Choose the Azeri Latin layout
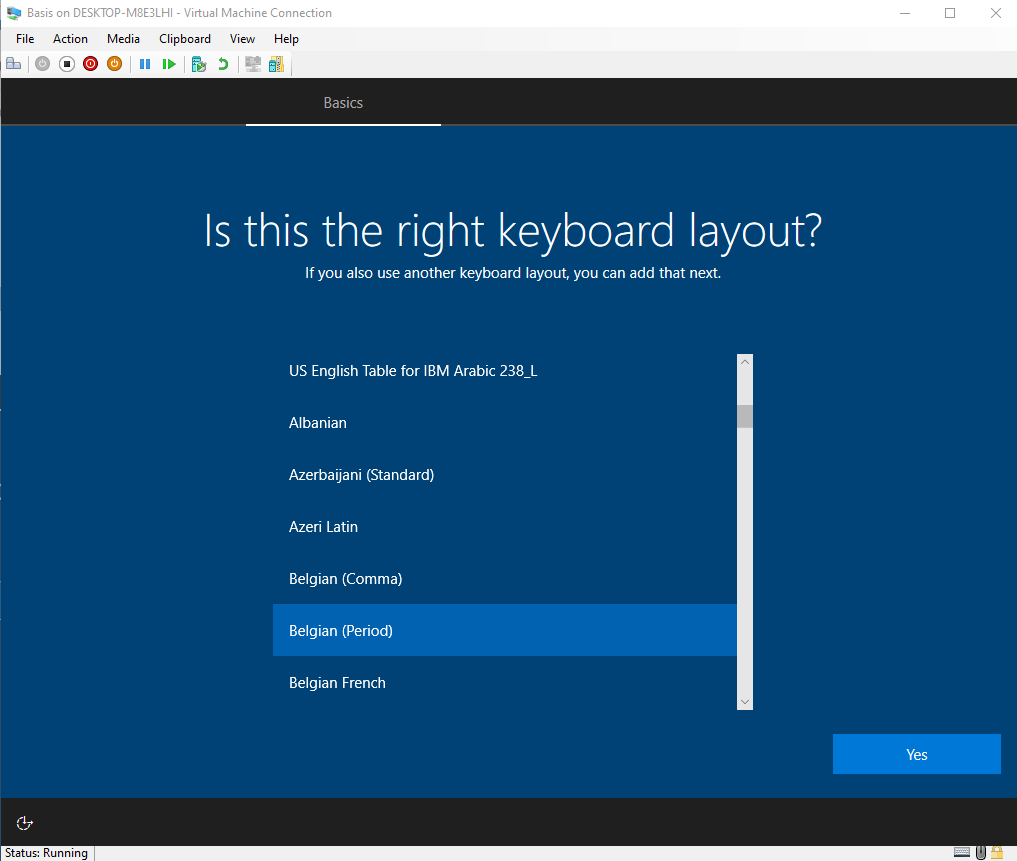 505,526
